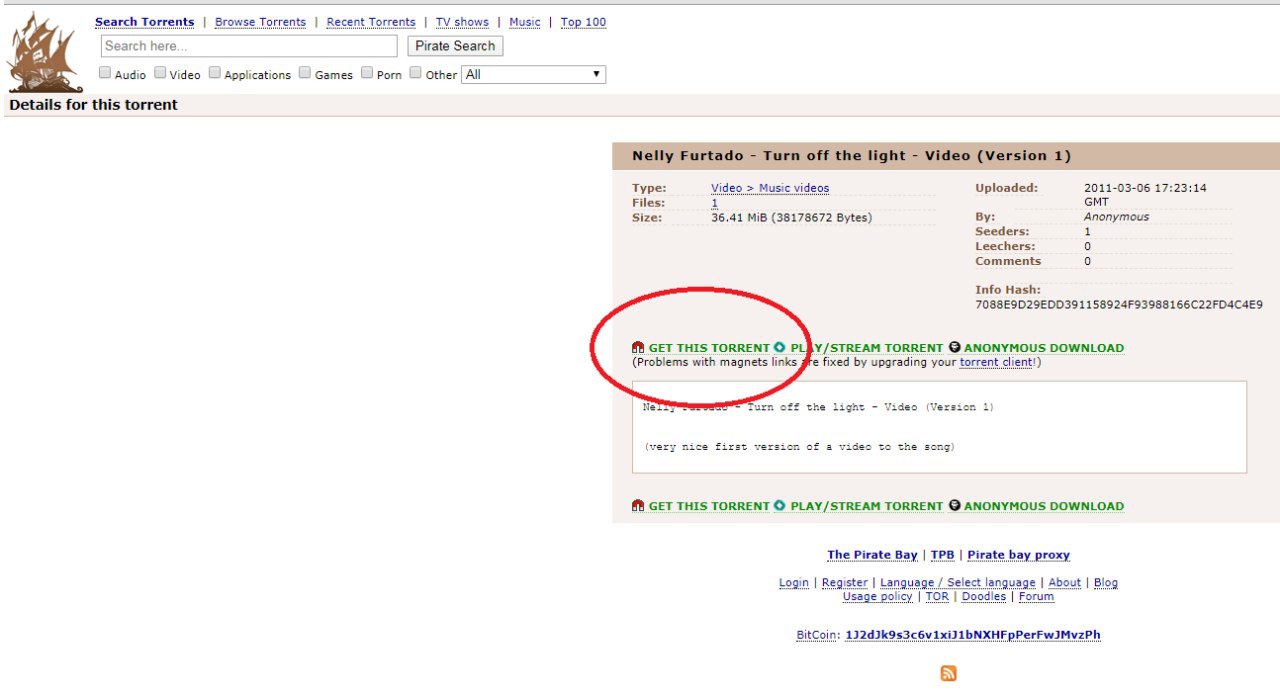This screenshot has width=1280, height=698.
Task: Open the Pirate bay proxy link
Action: click(x=1018, y=555)
